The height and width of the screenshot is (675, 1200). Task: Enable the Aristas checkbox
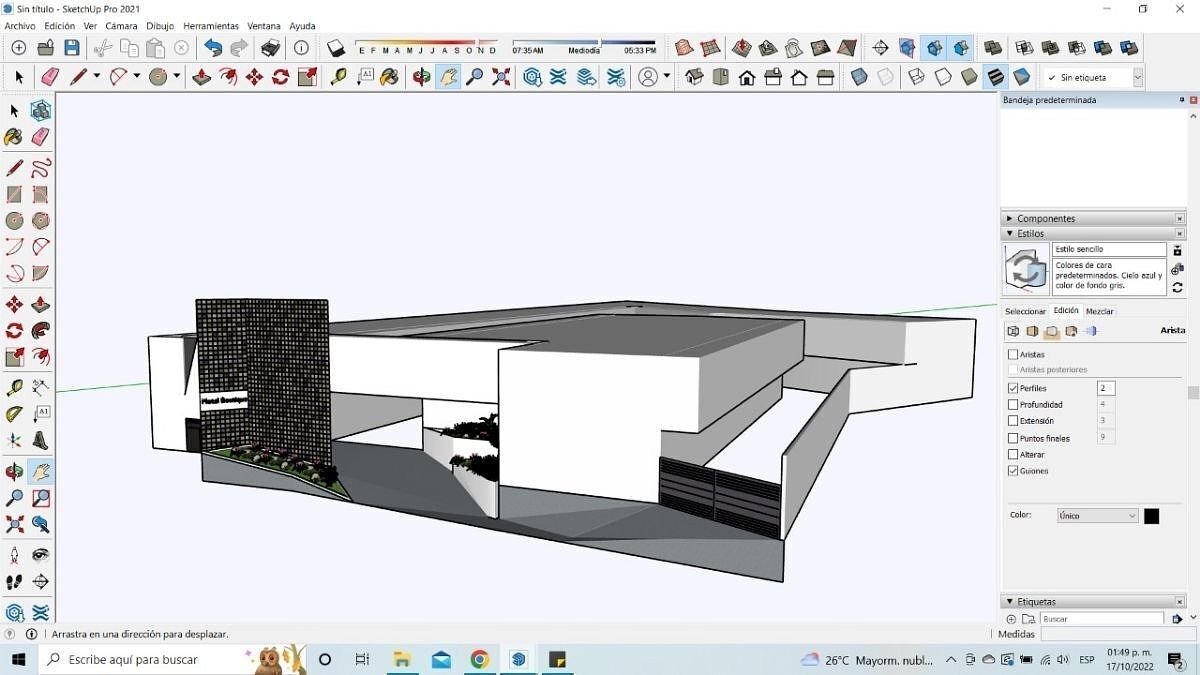(x=1013, y=355)
